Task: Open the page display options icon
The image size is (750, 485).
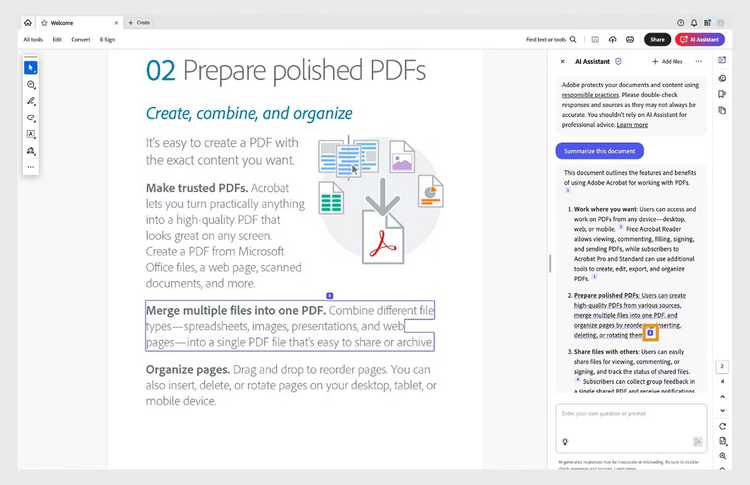Action: click(722, 441)
